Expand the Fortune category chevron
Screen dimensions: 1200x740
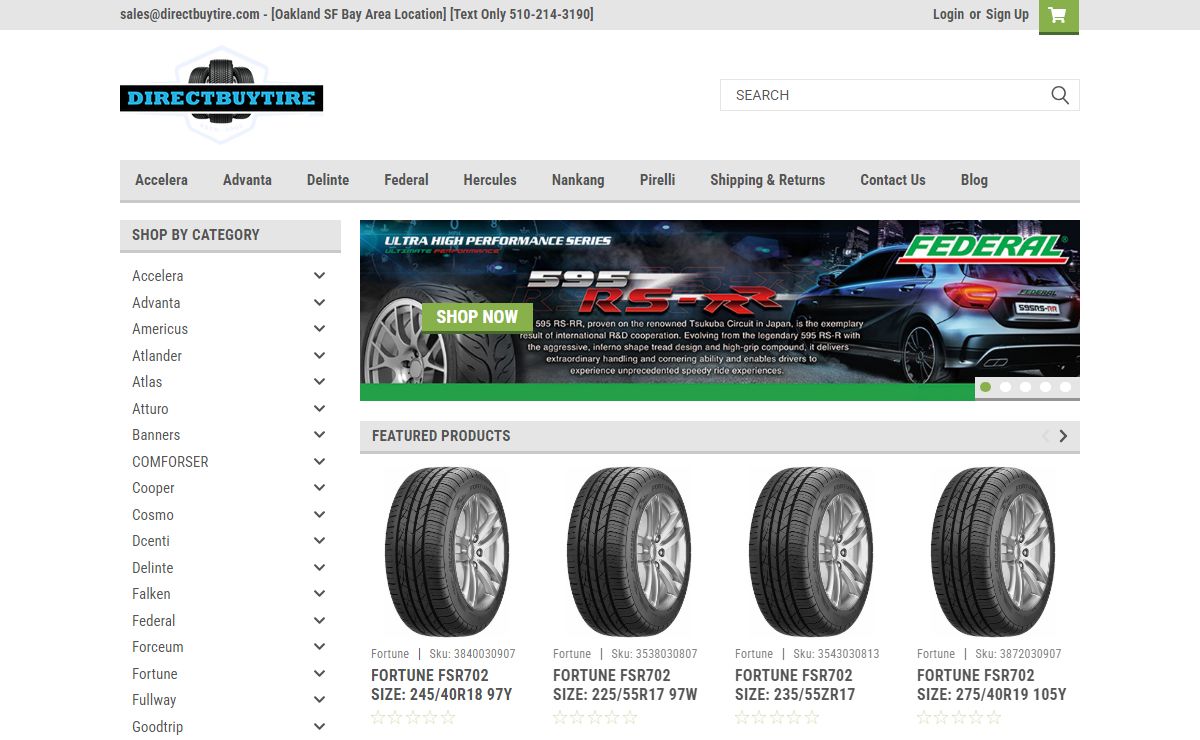[x=319, y=673]
